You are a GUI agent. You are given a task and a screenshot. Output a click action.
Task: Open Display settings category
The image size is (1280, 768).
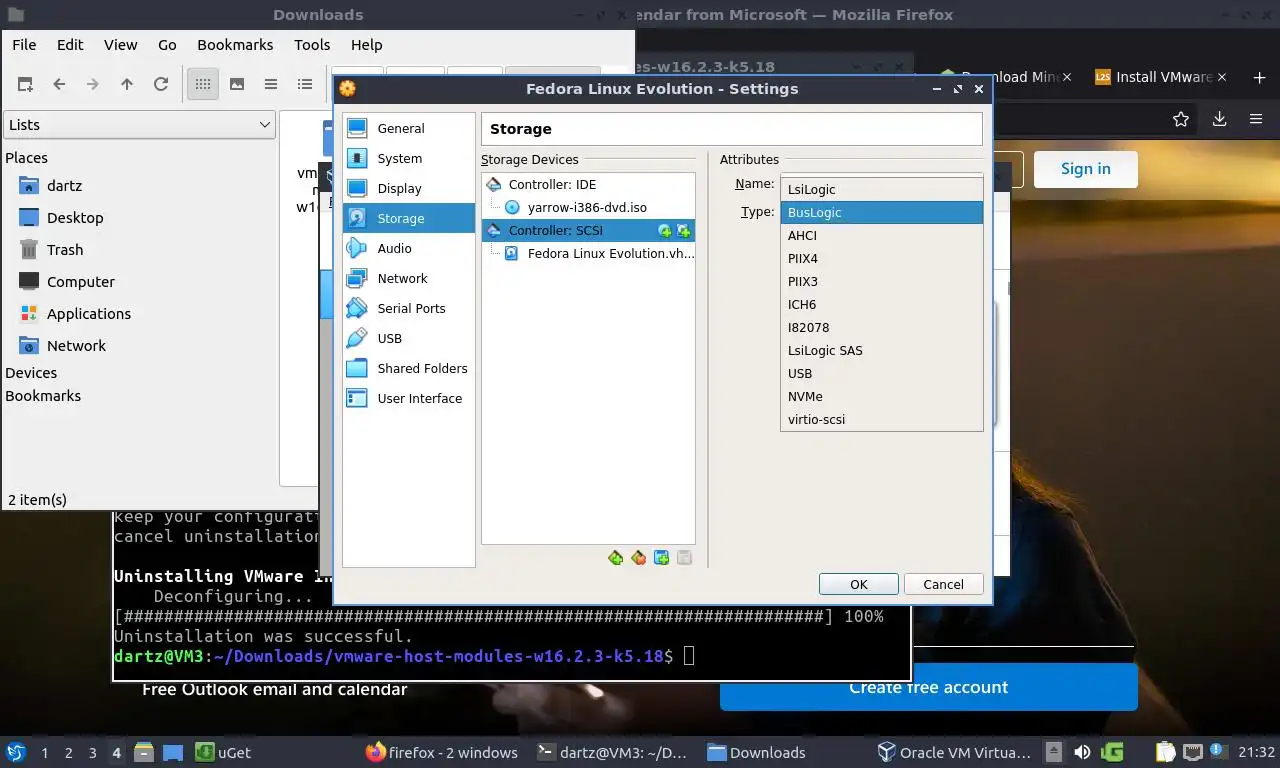coord(409,188)
